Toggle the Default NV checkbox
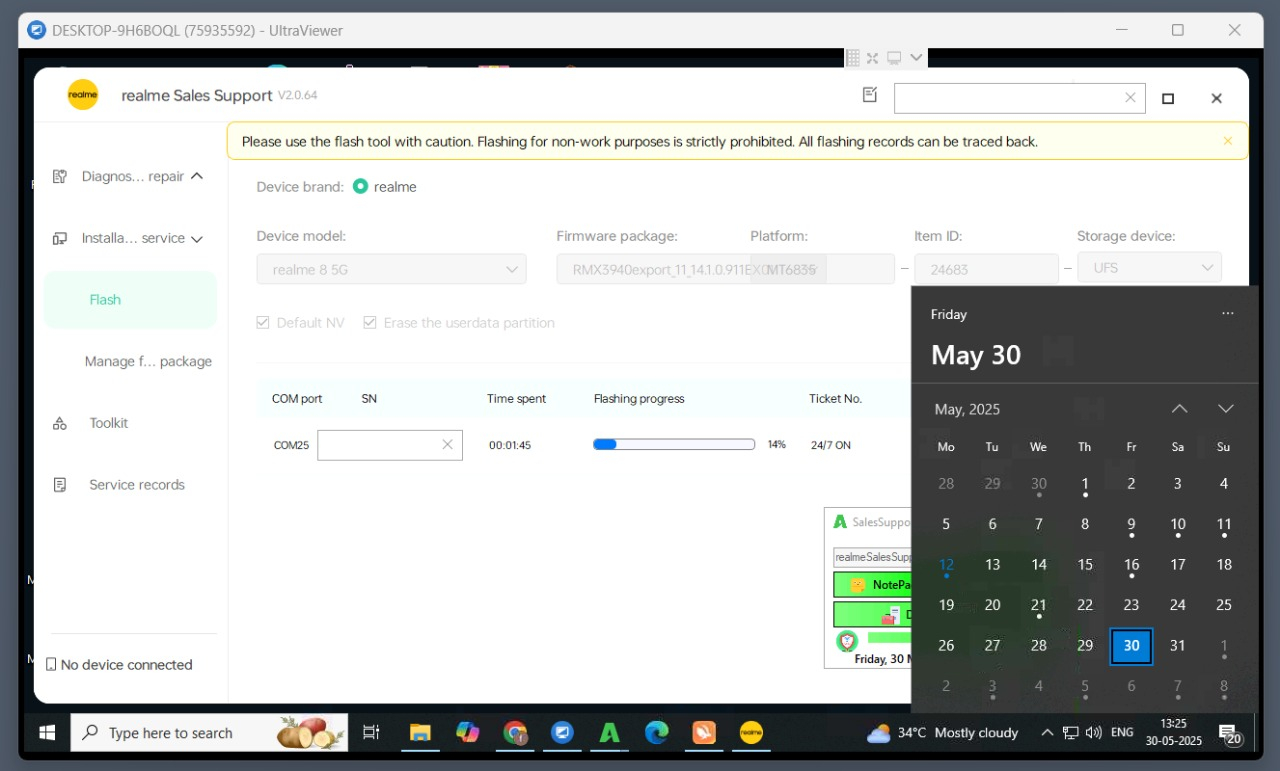Image resolution: width=1280 pixels, height=771 pixels. 263,323
